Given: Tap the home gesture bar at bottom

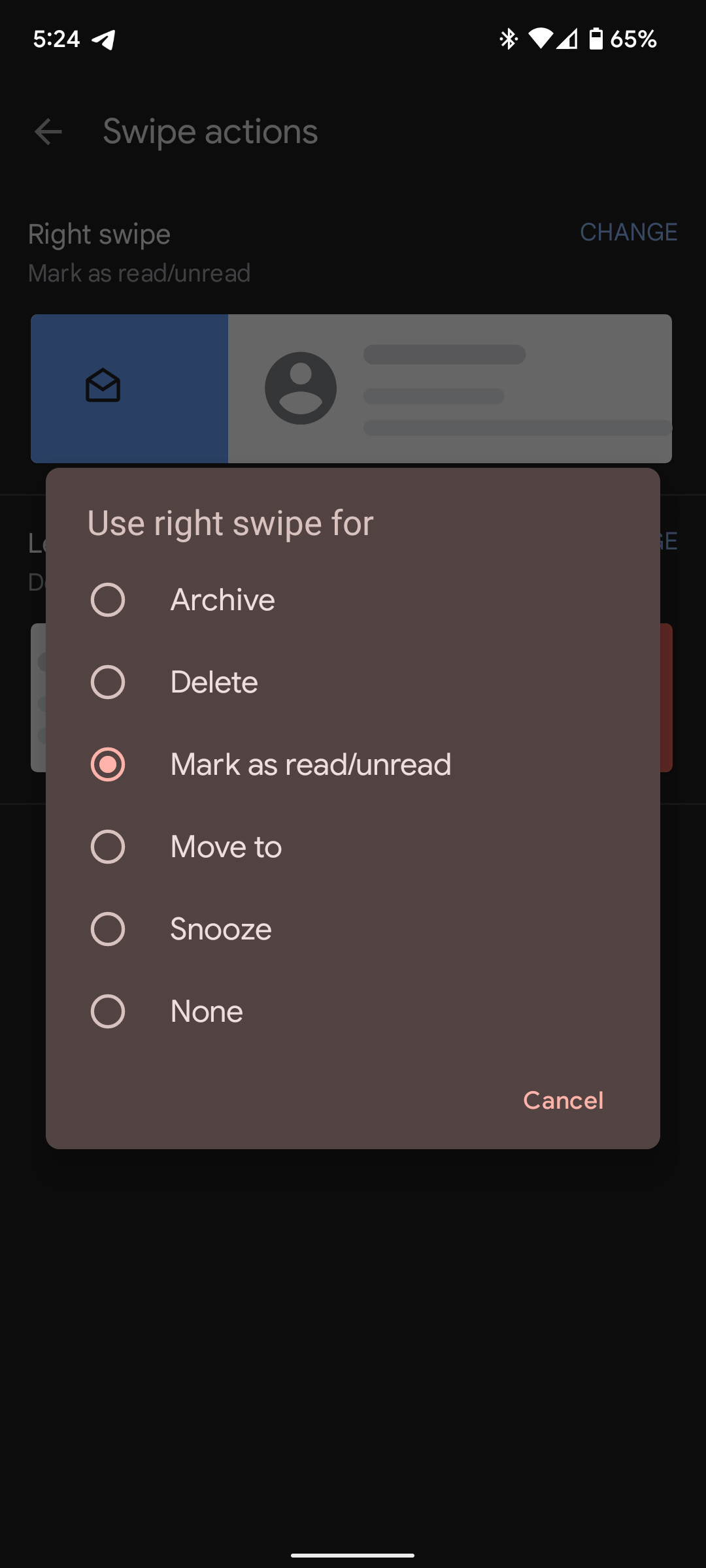Looking at the screenshot, I should tap(353, 1554).
